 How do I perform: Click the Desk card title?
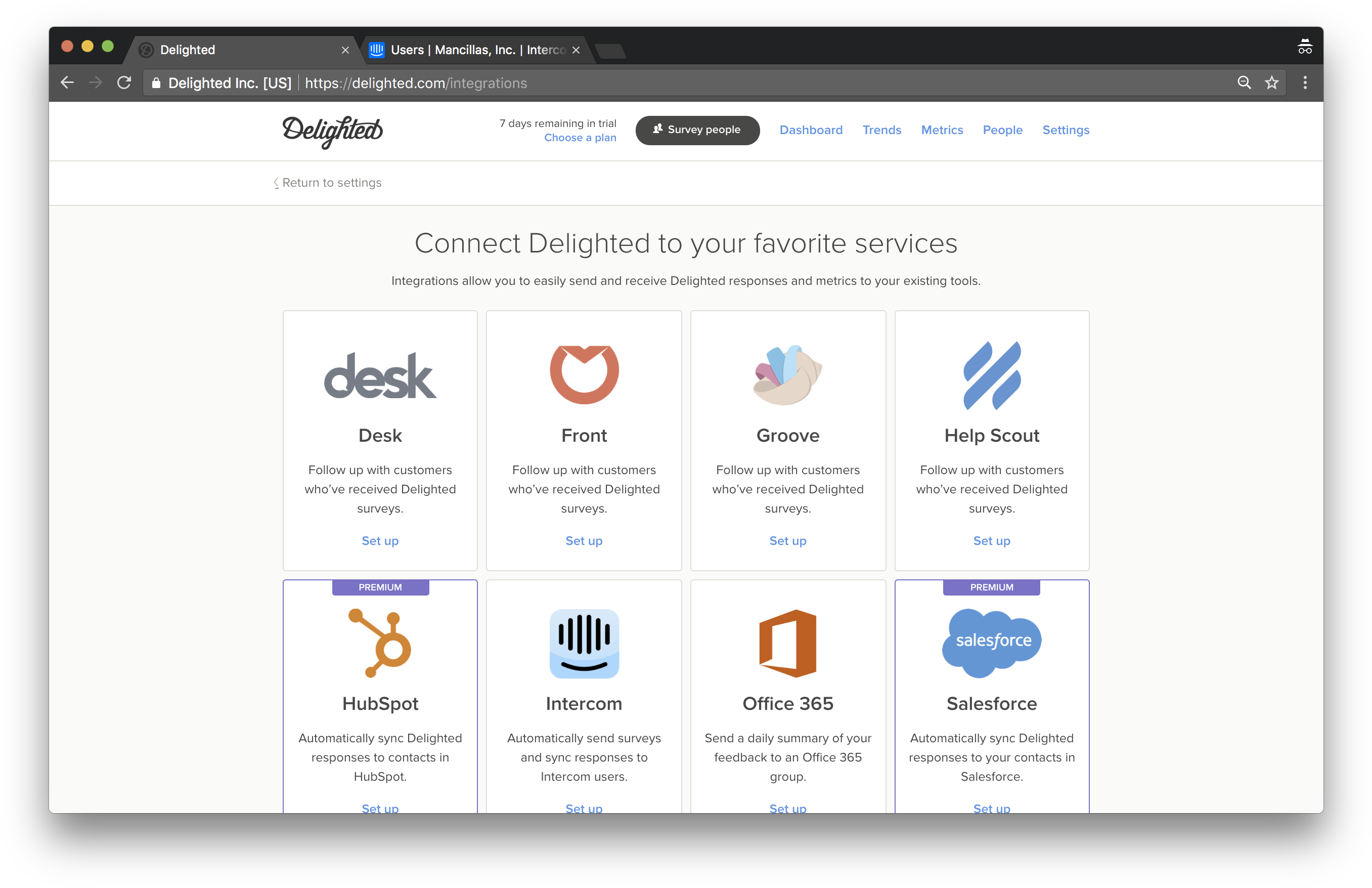[x=380, y=435]
